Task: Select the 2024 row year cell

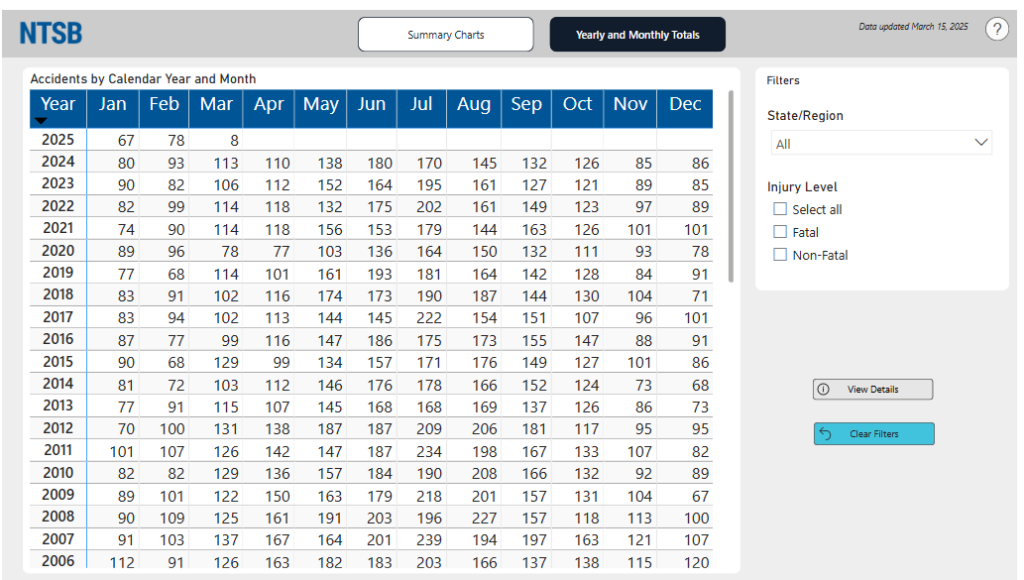Action: coord(58,162)
